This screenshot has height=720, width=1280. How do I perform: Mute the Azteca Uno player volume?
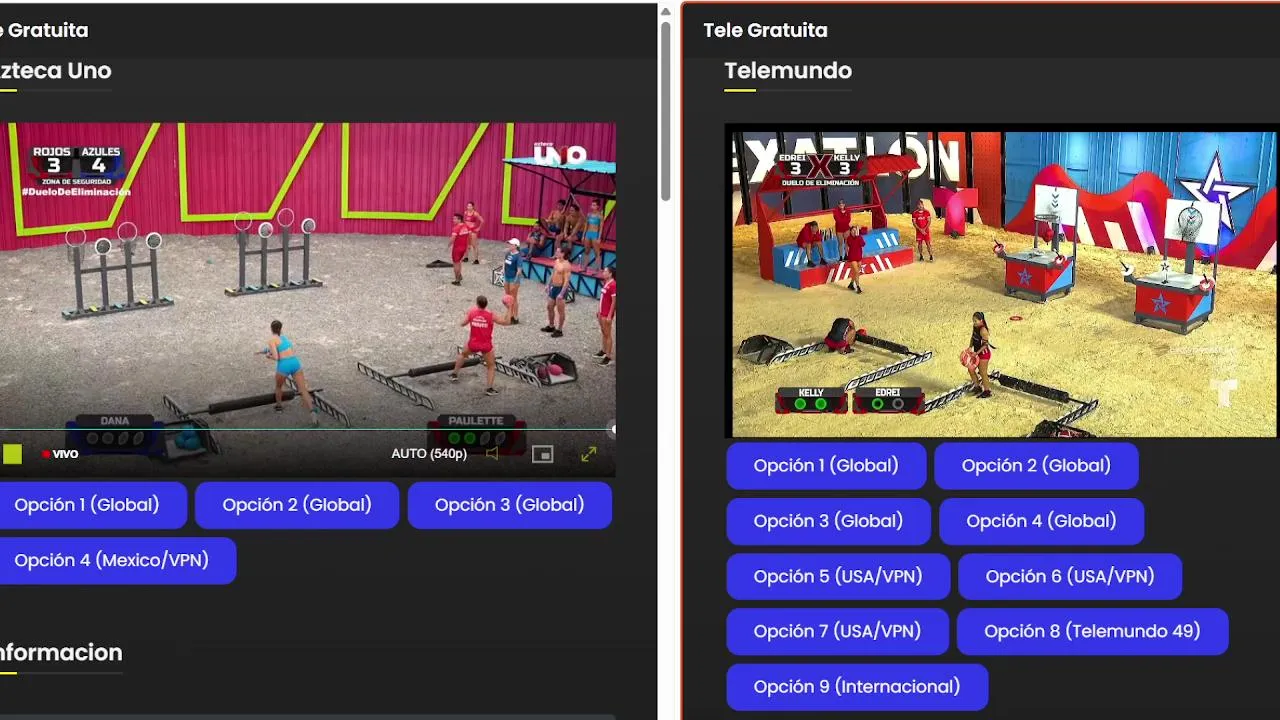492,454
